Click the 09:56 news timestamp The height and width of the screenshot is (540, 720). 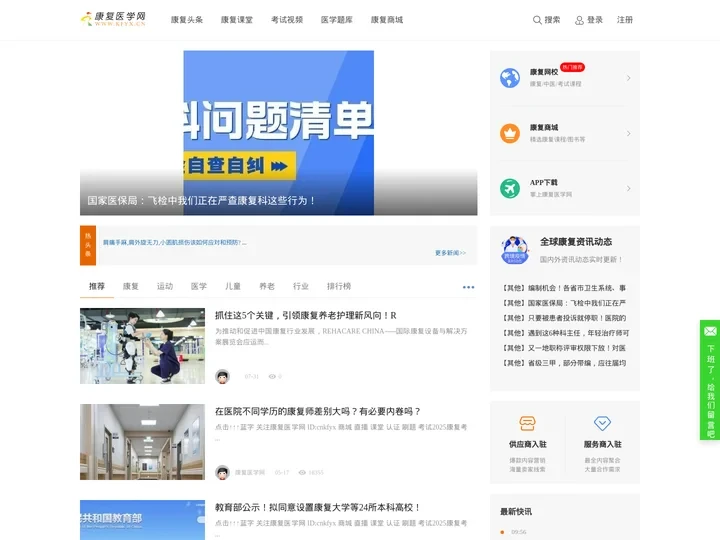[519, 532]
